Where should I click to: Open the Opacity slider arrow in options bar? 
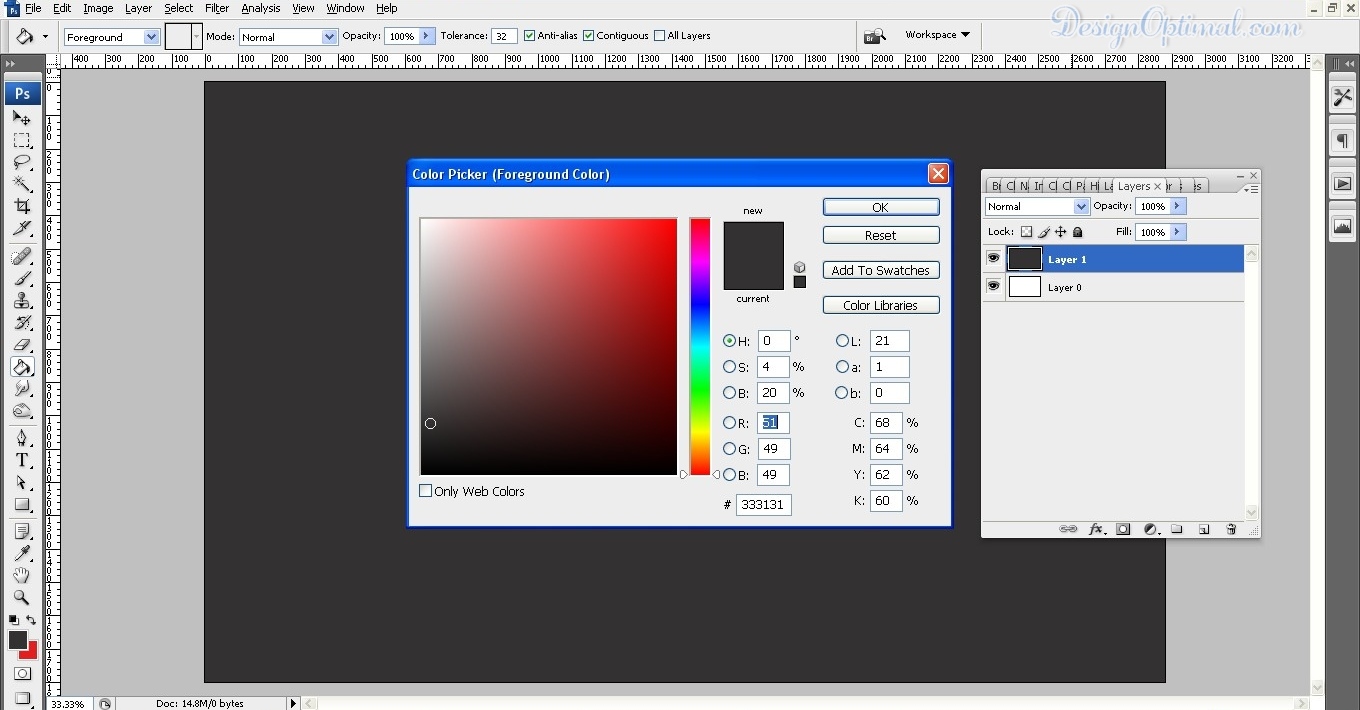tap(427, 36)
